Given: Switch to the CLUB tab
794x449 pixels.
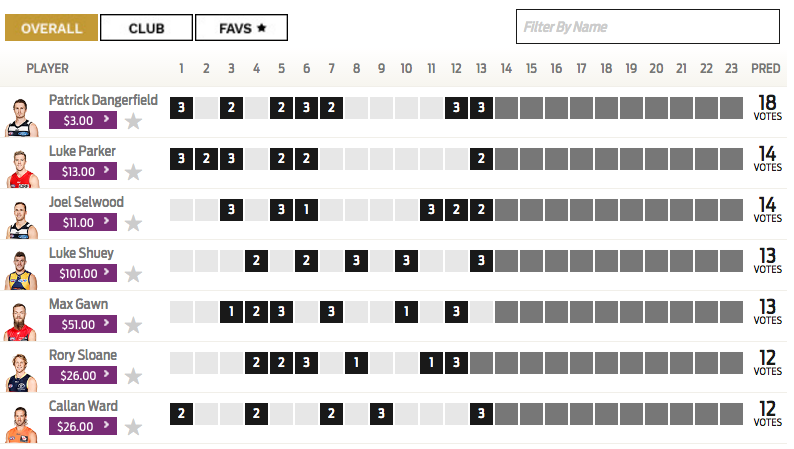Looking at the screenshot, I should pos(146,28).
